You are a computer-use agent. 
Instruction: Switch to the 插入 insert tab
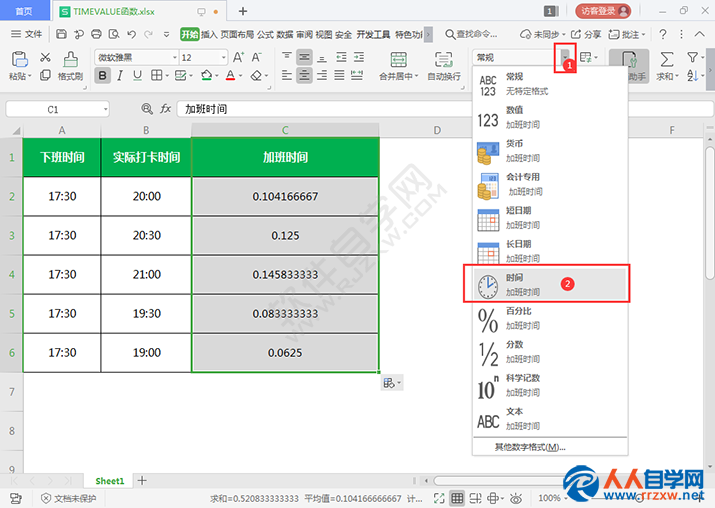209,35
